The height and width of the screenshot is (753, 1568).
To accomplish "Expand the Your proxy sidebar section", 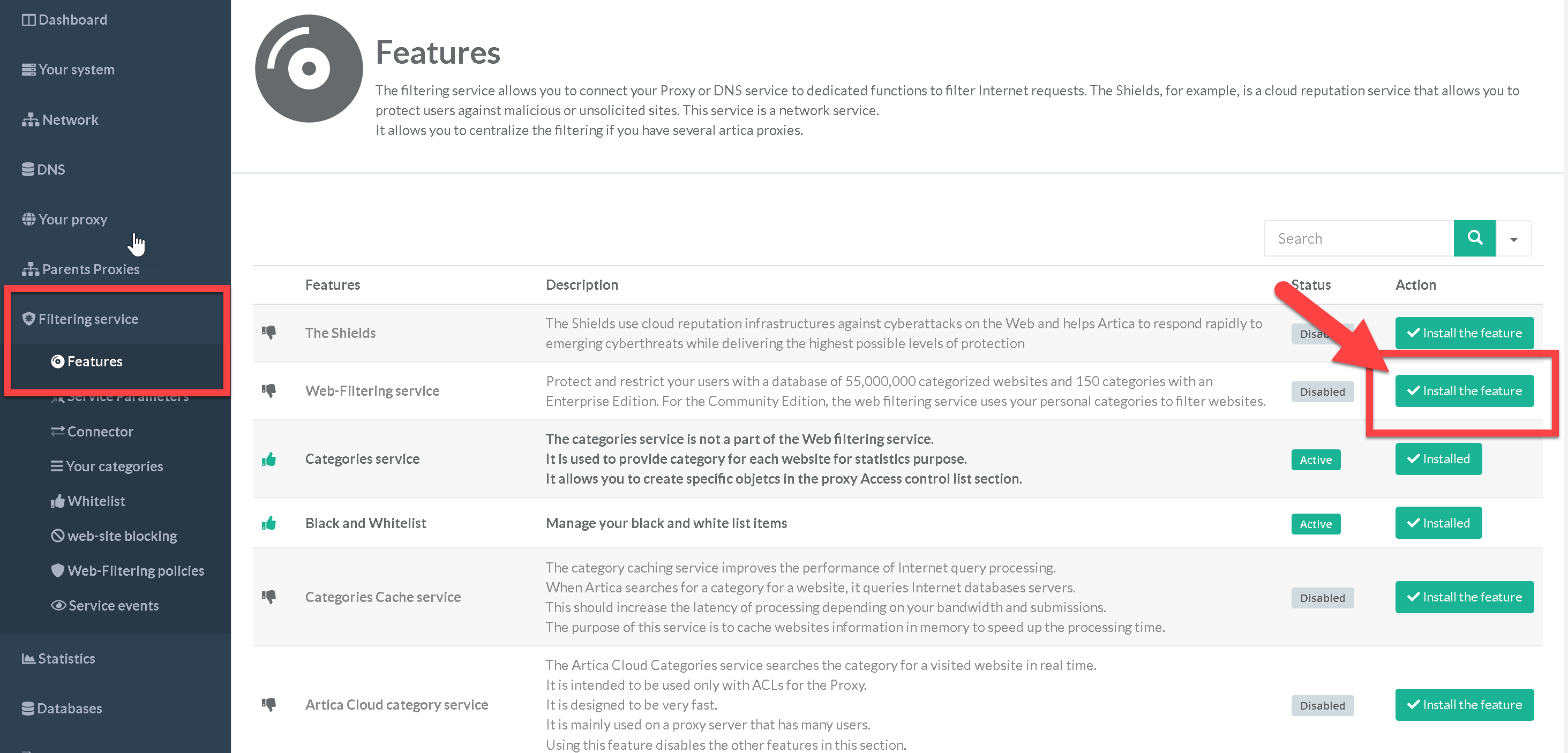I will (x=72, y=219).
